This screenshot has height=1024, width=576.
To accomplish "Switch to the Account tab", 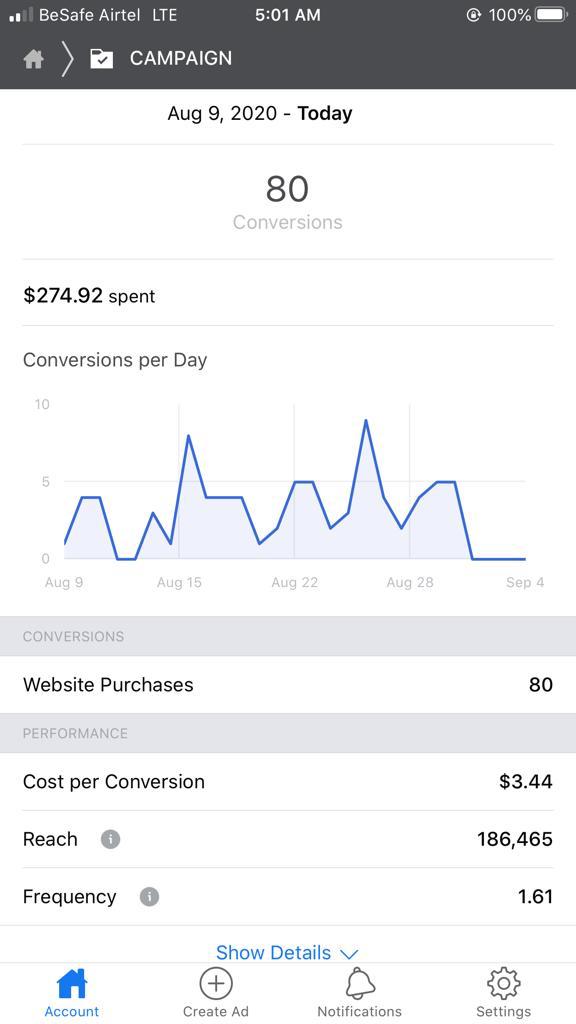I will [x=72, y=993].
